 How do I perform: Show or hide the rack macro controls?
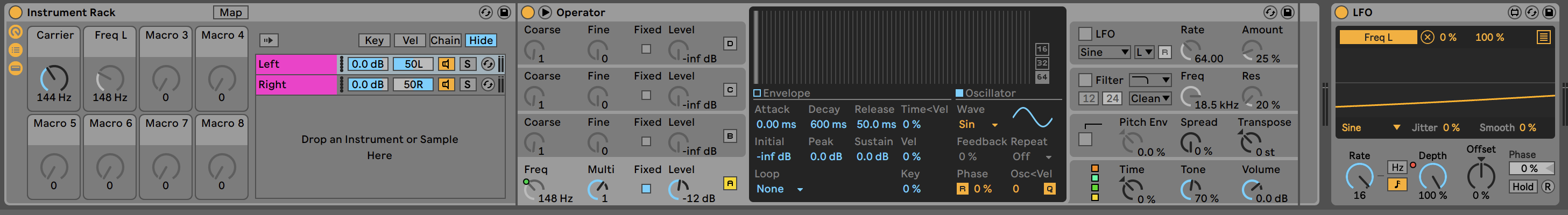16,32
